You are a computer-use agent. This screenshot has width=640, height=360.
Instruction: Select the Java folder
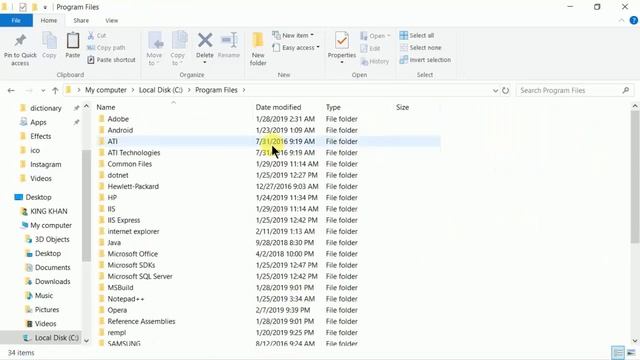(114, 242)
